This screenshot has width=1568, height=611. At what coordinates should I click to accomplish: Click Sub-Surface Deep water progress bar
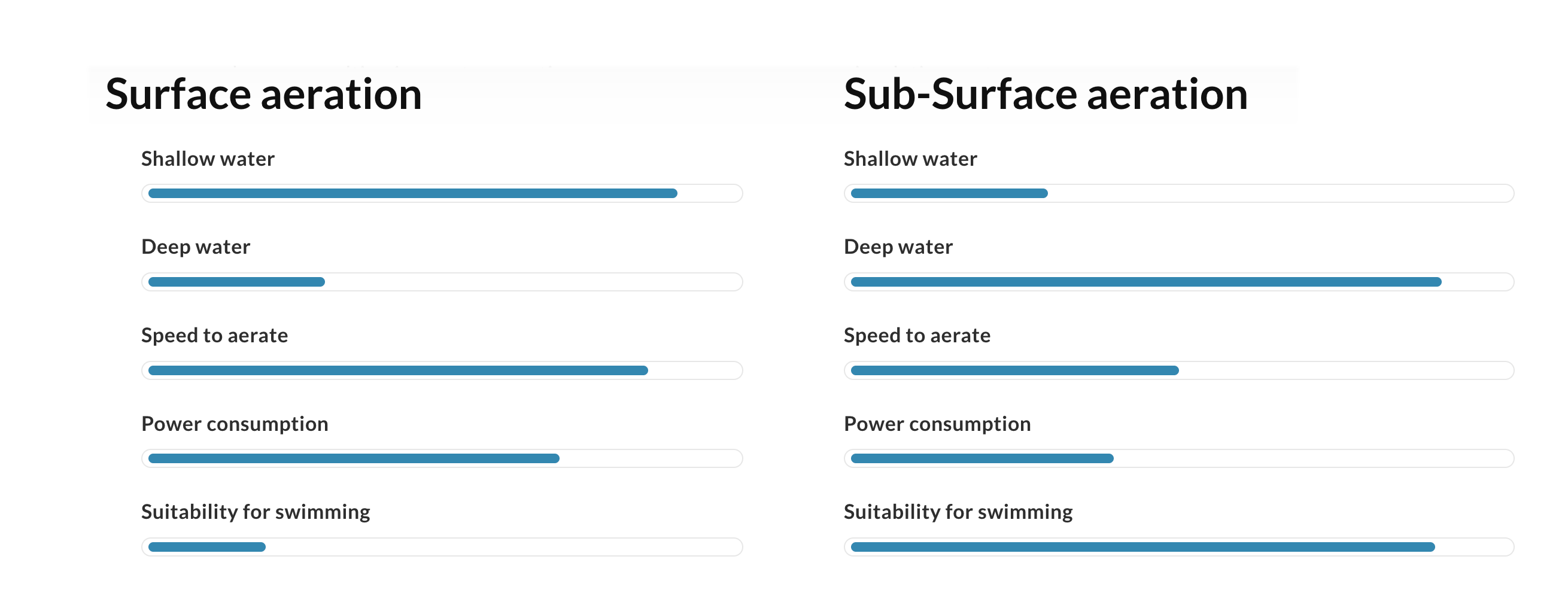(x=1179, y=282)
